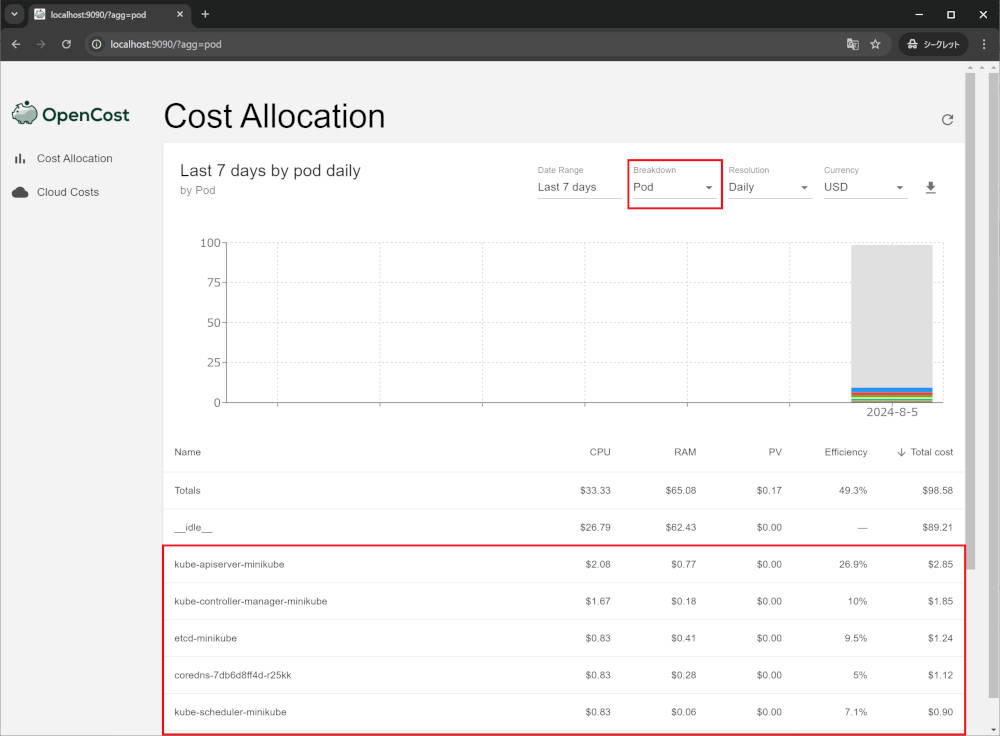Screen dimensions: 1000x736
Task: Open the translate page icon in address bar
Action: (x=853, y=44)
